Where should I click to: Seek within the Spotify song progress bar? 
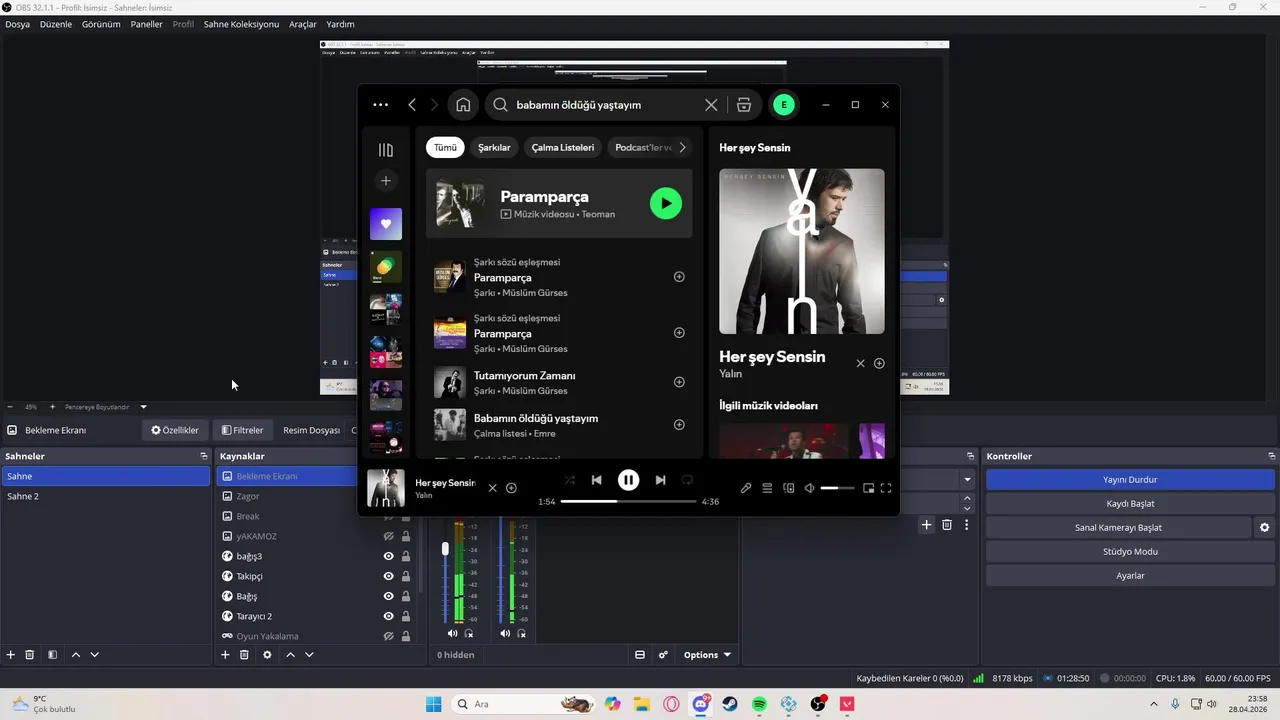pos(628,501)
